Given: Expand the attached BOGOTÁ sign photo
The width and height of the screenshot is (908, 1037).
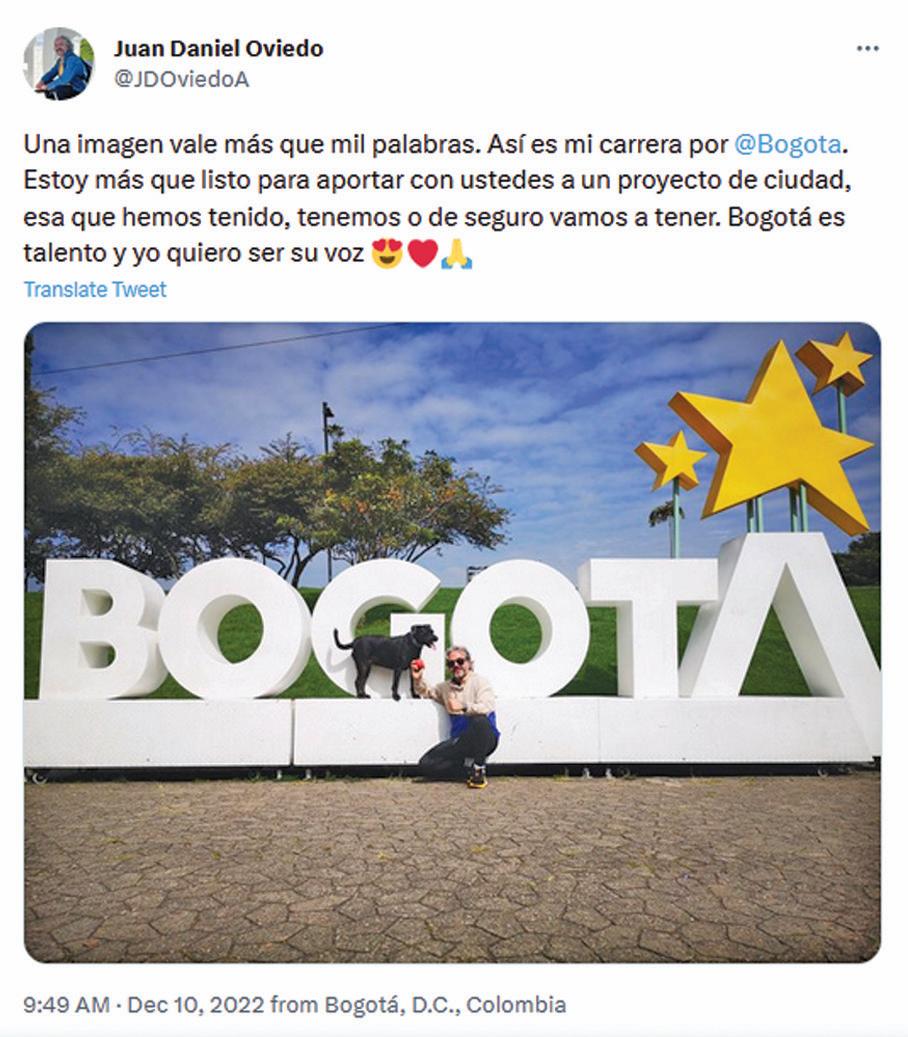Looking at the screenshot, I should [x=452, y=642].
